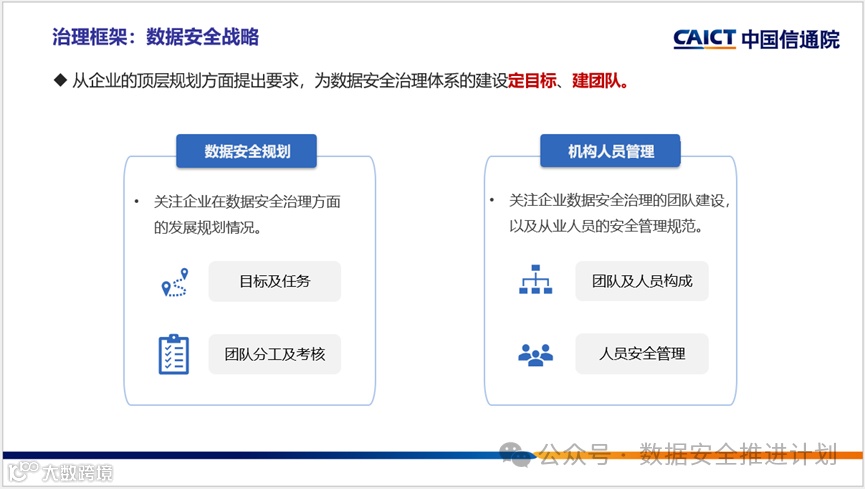Click the CAICT logo
This screenshot has width=865, height=489.
(704, 39)
